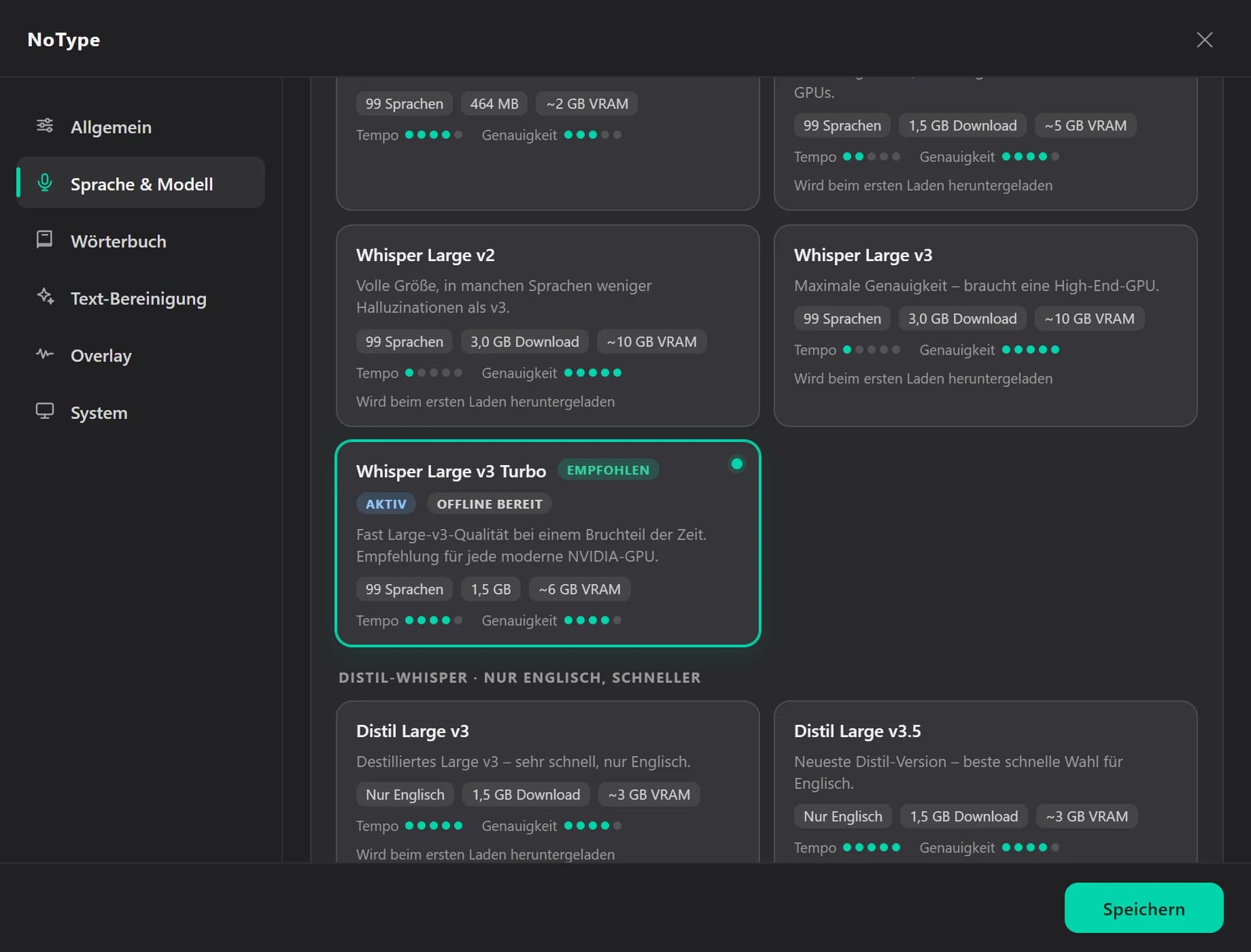Open the System section
1251x952 pixels.
(x=141, y=412)
